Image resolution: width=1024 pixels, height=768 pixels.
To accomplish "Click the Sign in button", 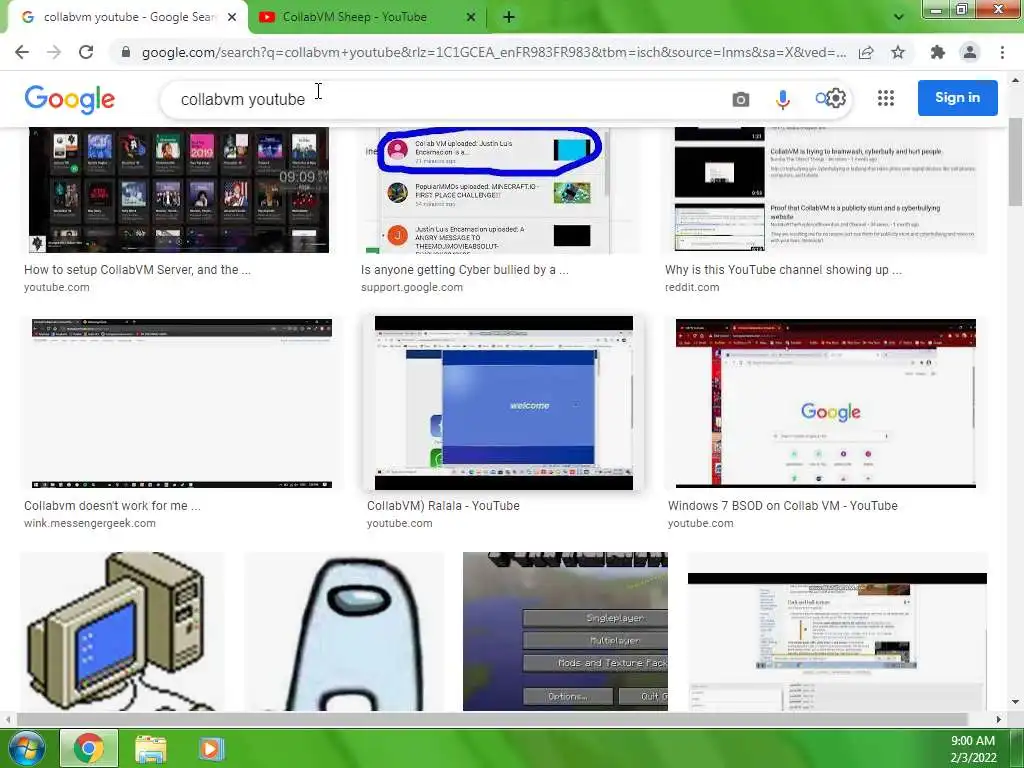I will point(957,97).
